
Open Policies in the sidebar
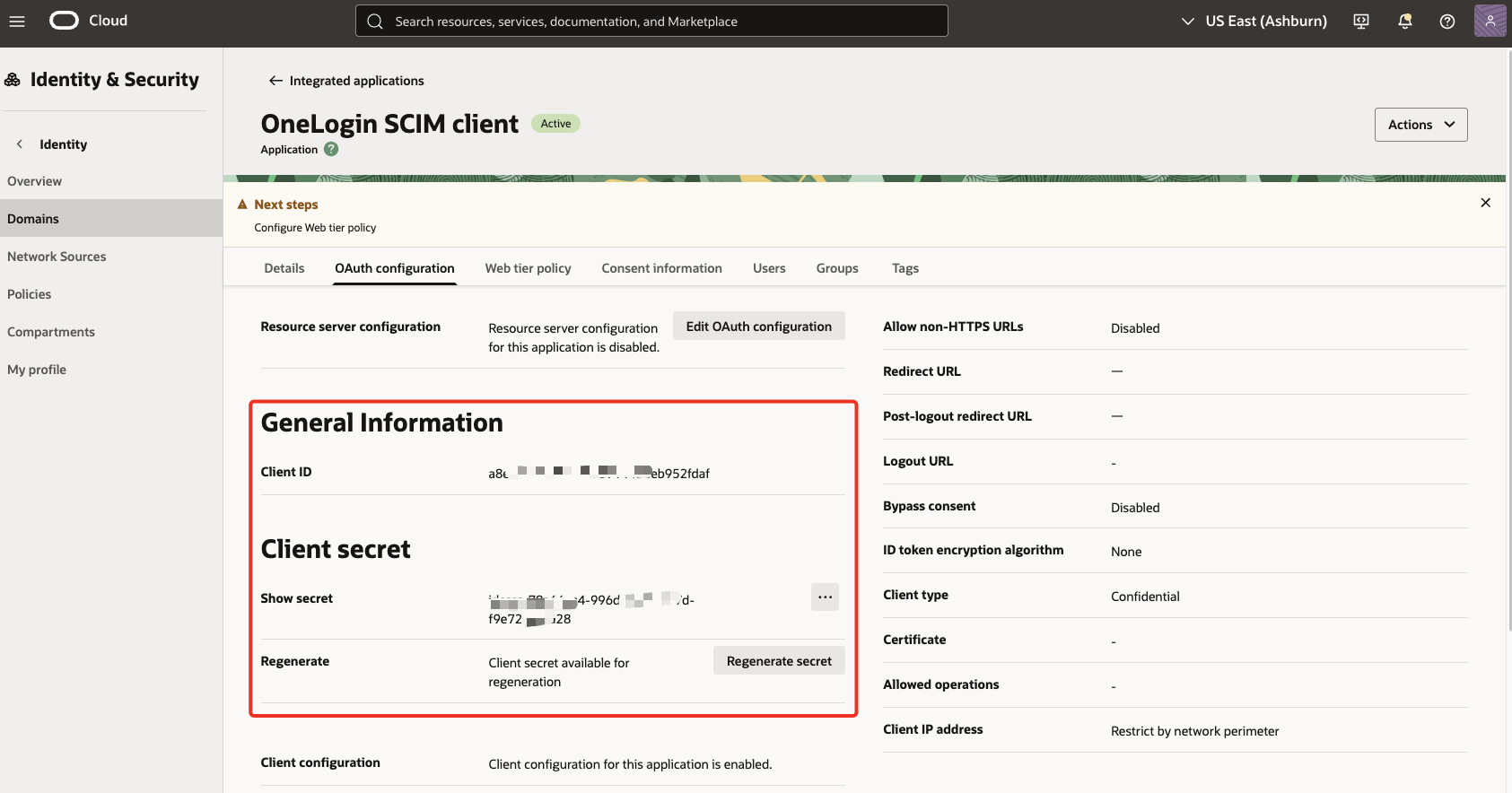[111, 294]
